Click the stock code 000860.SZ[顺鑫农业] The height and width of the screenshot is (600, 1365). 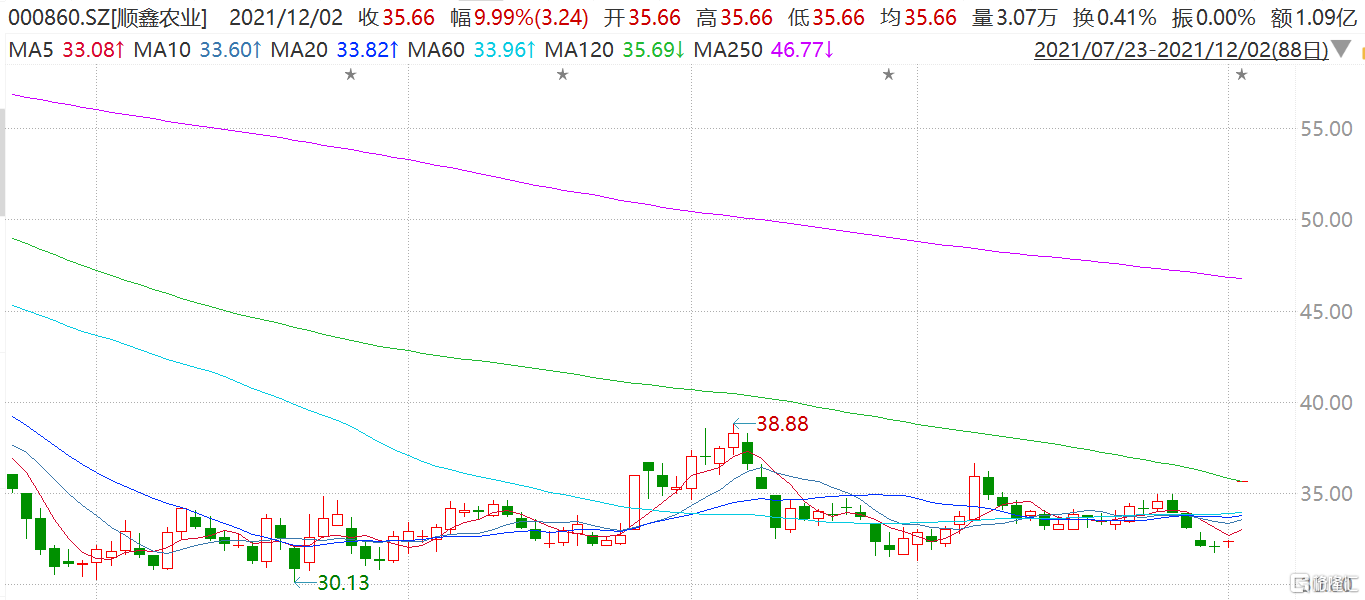click(108, 17)
